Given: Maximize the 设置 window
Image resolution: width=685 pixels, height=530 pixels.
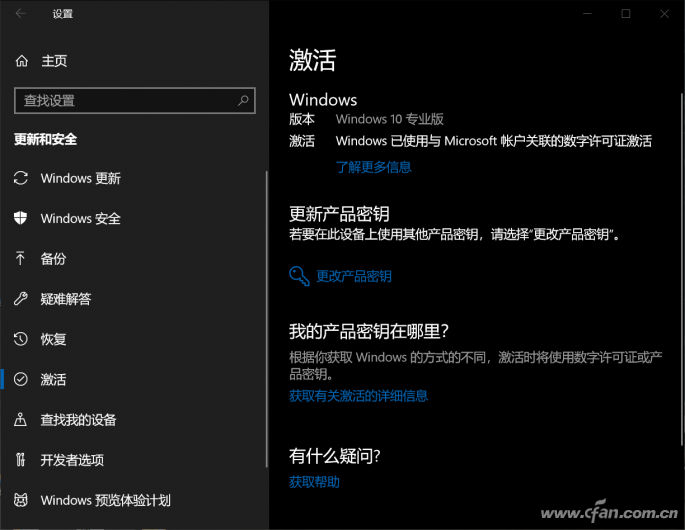Looking at the screenshot, I should pos(626,14).
